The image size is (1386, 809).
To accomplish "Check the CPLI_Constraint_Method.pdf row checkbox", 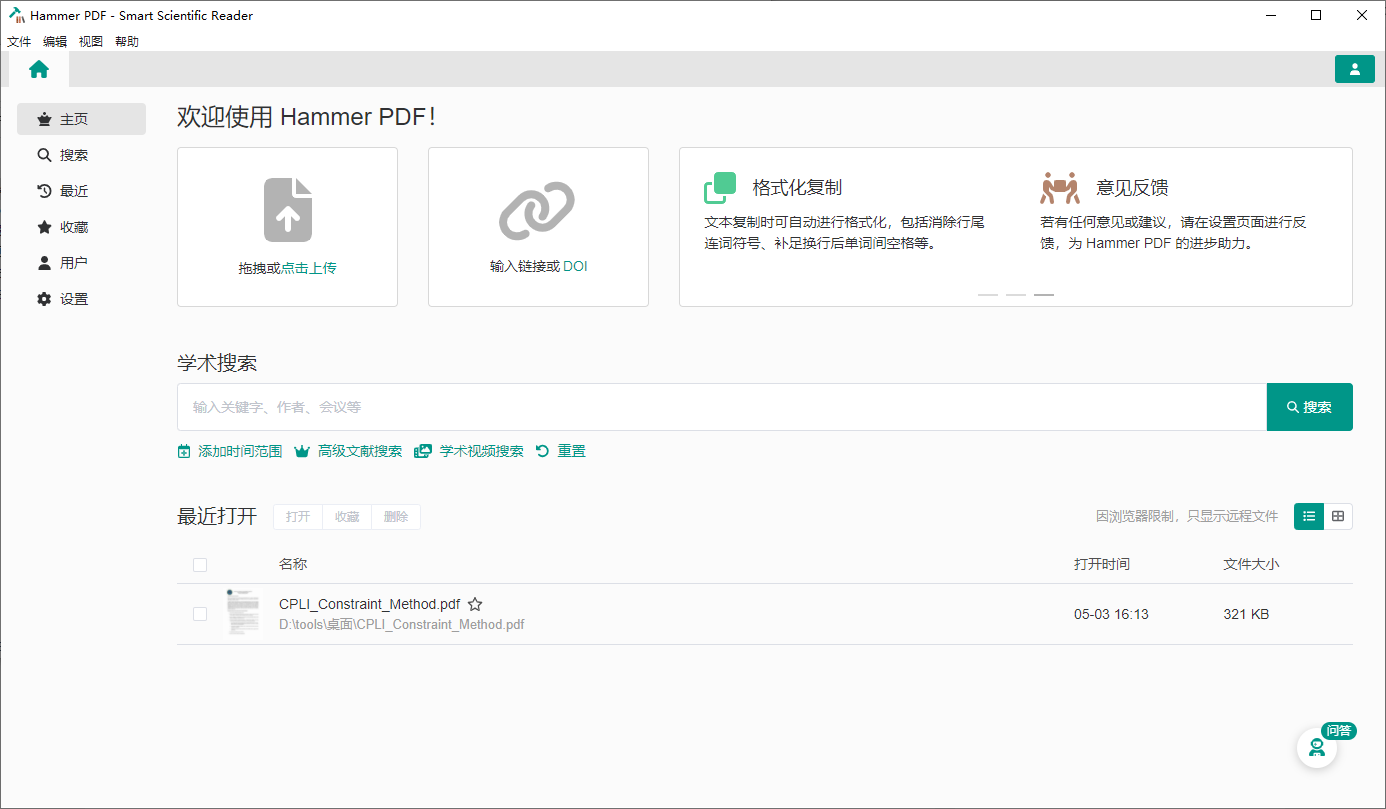I will pyautogui.click(x=200, y=614).
